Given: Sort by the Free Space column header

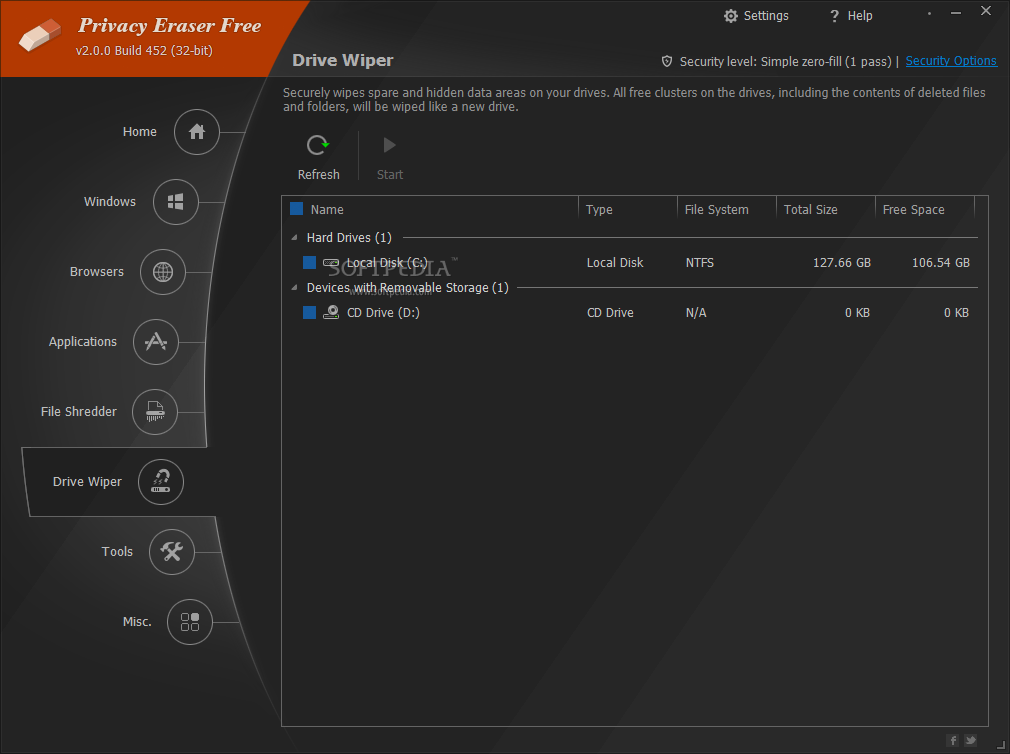Looking at the screenshot, I should [x=913, y=209].
